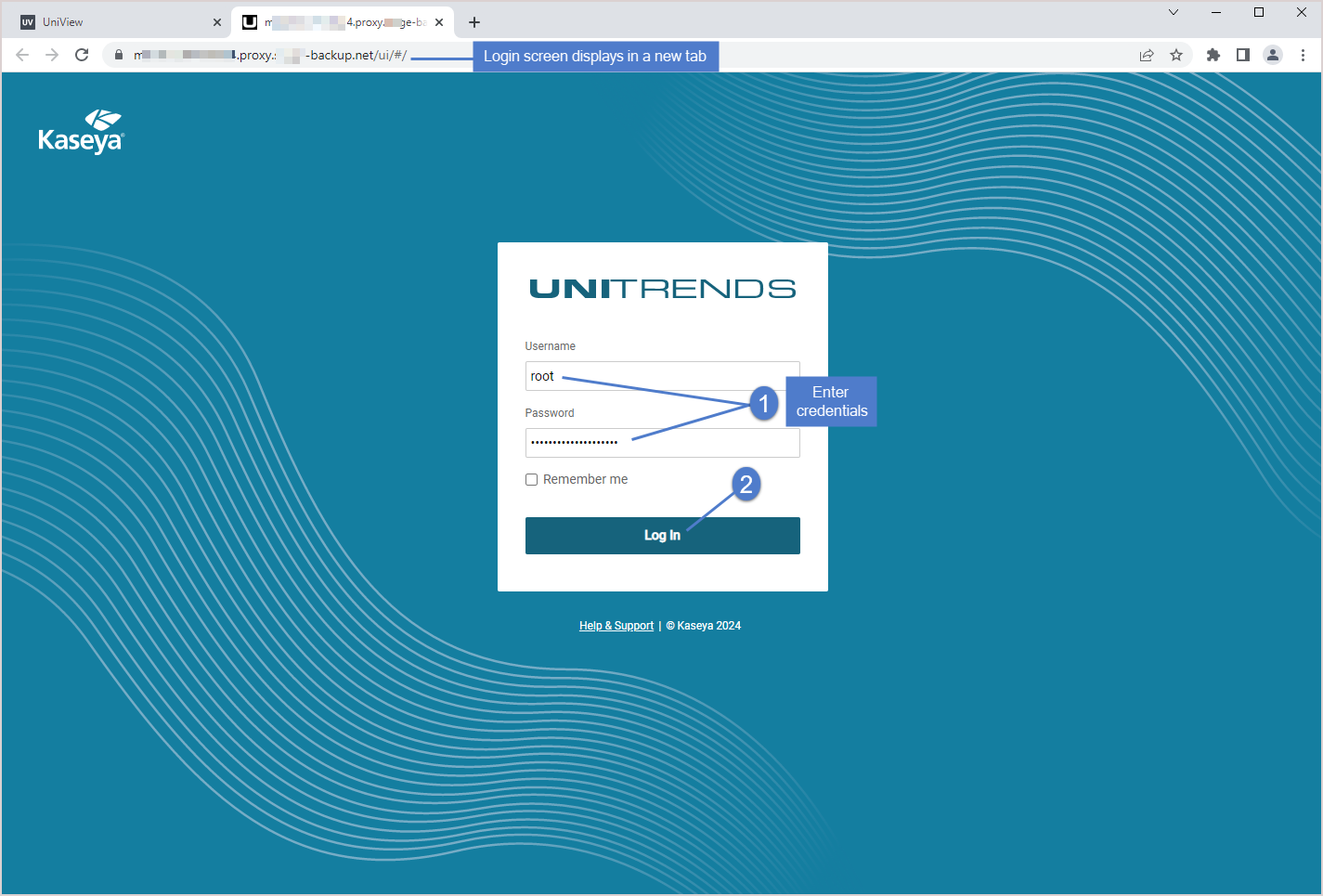Image resolution: width=1323 pixels, height=896 pixels.
Task: Maximize the browser window
Action: (1259, 12)
